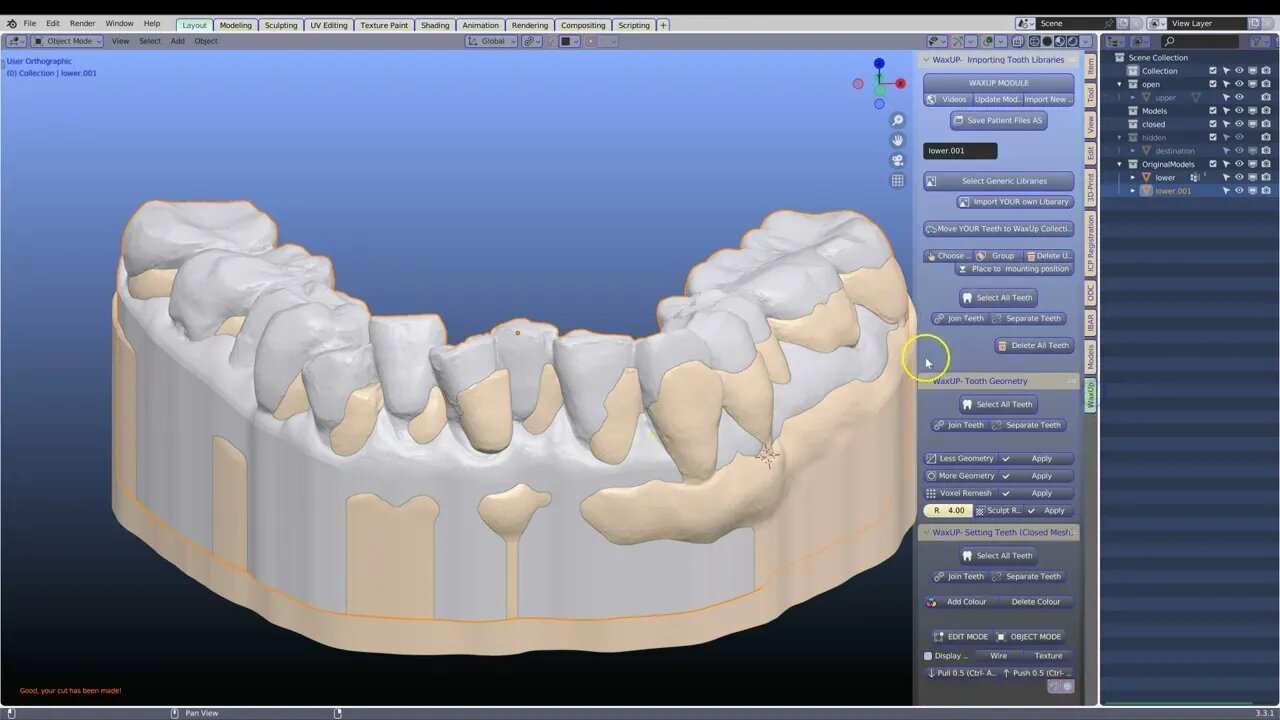Toggle exclude checkbox for closed collection

1213,124
